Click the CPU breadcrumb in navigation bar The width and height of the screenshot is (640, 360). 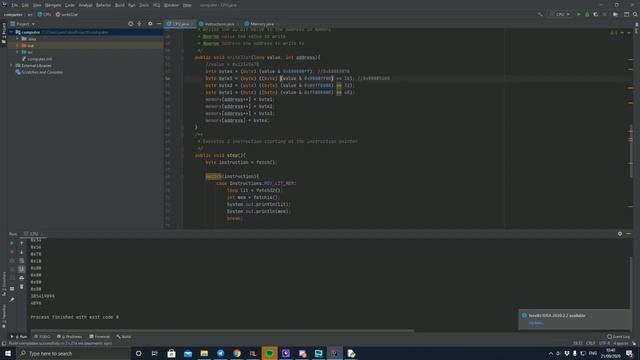pos(44,14)
